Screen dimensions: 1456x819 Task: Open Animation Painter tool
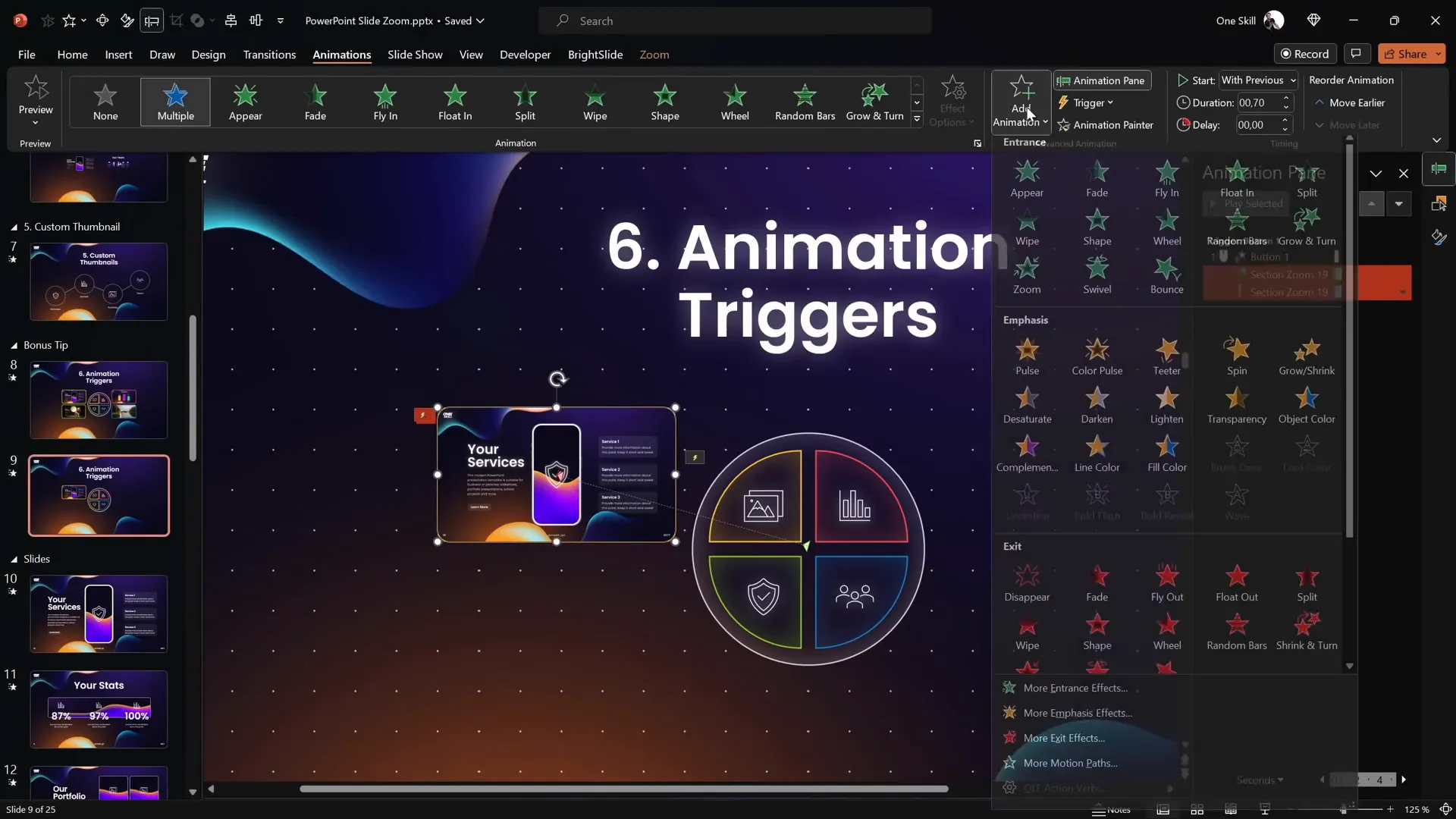(1106, 125)
